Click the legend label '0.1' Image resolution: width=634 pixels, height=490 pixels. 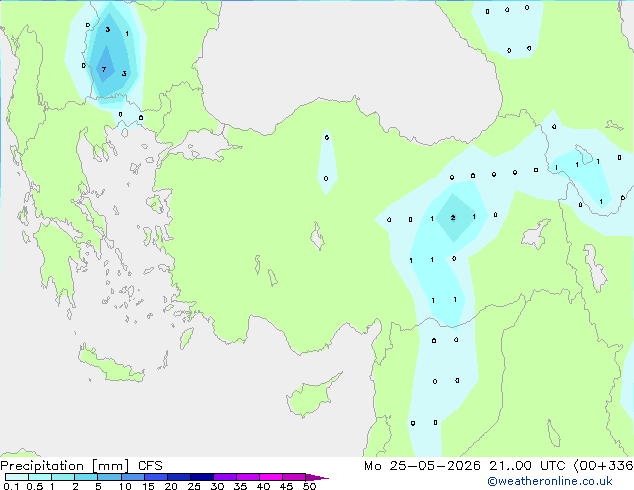pyautogui.click(x=11, y=486)
